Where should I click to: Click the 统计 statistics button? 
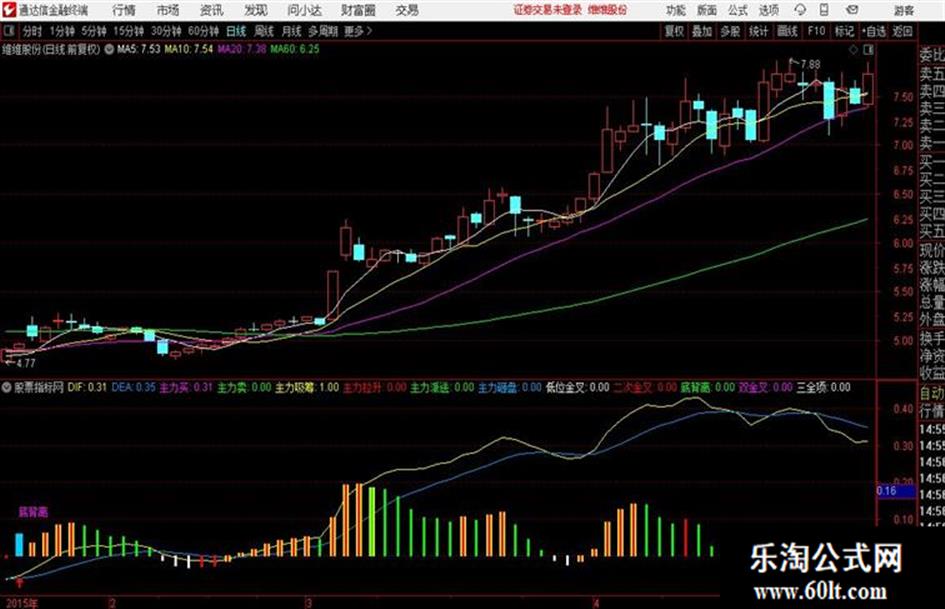(759, 31)
